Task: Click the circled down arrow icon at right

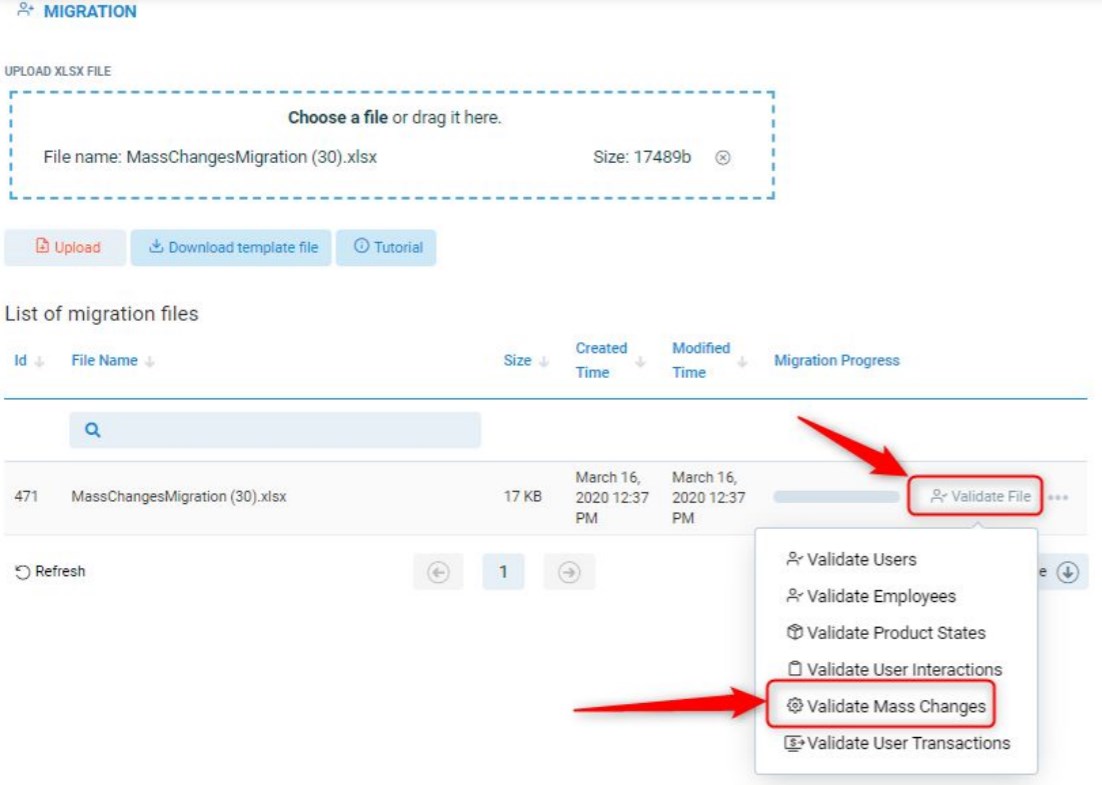Action: pos(1068,572)
